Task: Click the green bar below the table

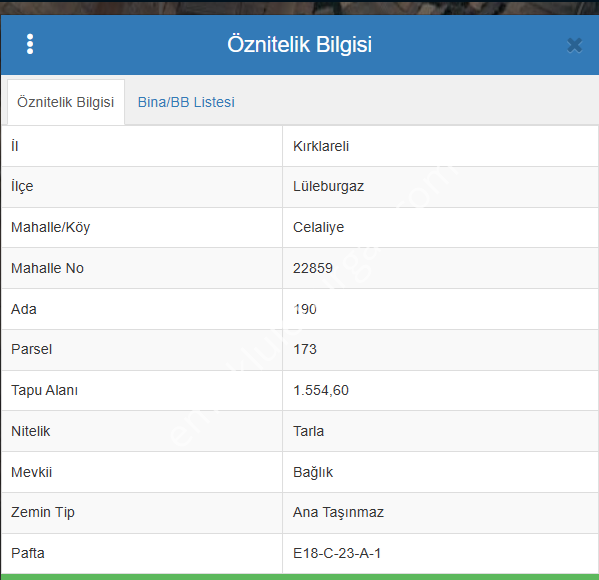Action: (300, 577)
